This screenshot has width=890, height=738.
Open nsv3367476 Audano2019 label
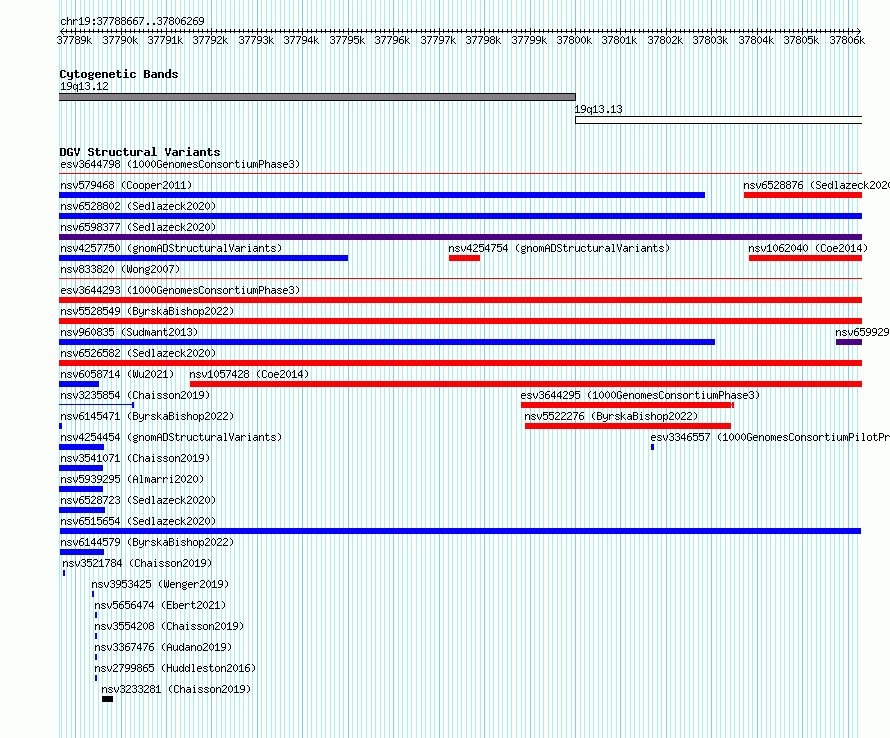tap(163, 647)
